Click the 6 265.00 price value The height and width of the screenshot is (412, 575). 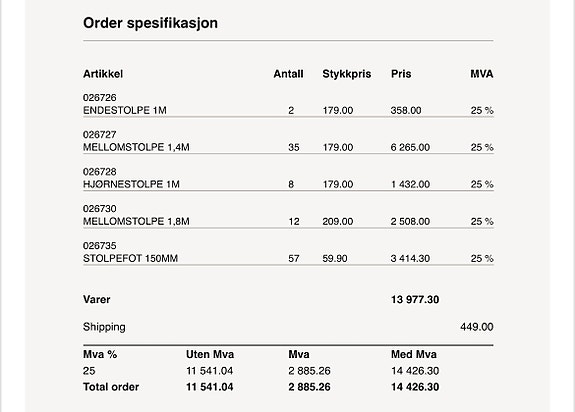point(410,147)
